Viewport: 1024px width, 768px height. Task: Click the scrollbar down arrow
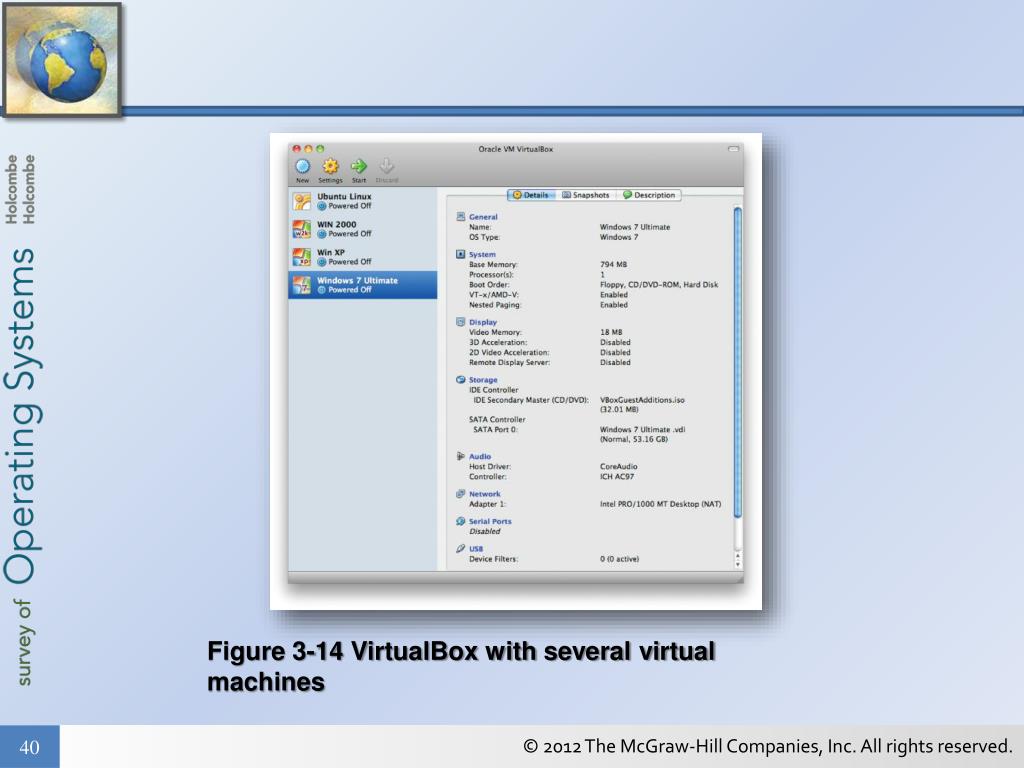click(739, 564)
